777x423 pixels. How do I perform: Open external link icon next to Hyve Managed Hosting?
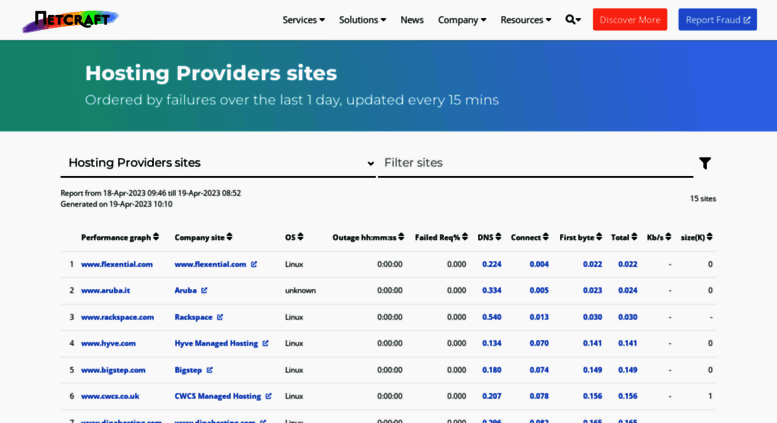266,343
